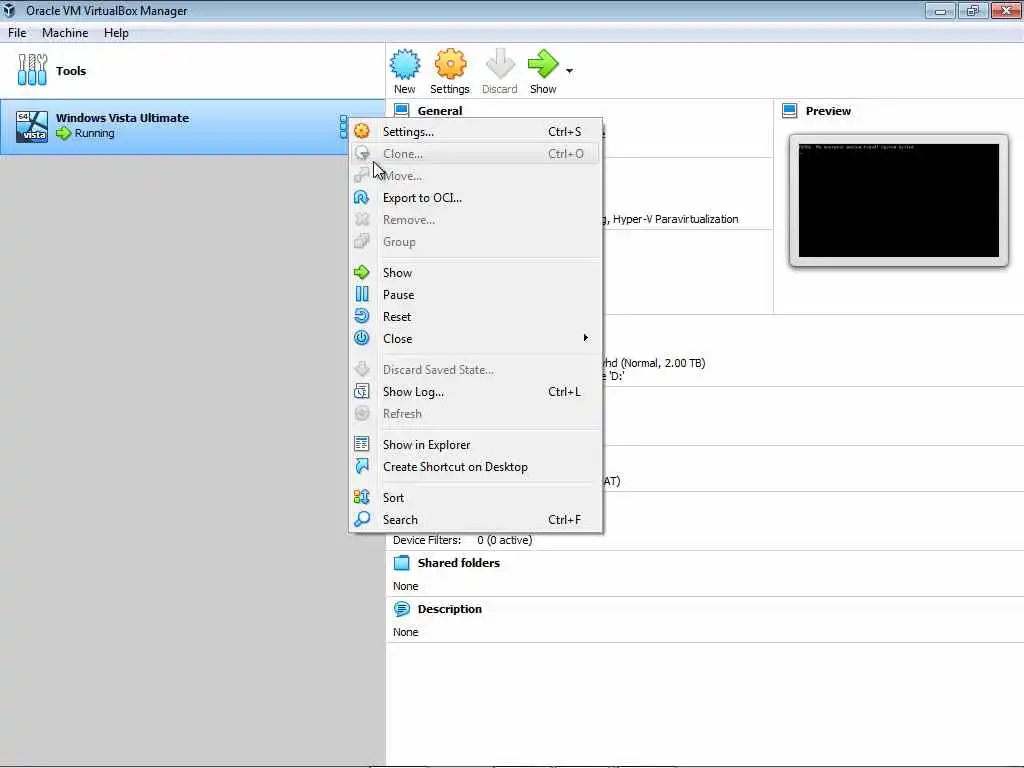This screenshot has width=1024, height=768.
Task: Click the green Show arrow toolbar icon
Action: [543, 63]
